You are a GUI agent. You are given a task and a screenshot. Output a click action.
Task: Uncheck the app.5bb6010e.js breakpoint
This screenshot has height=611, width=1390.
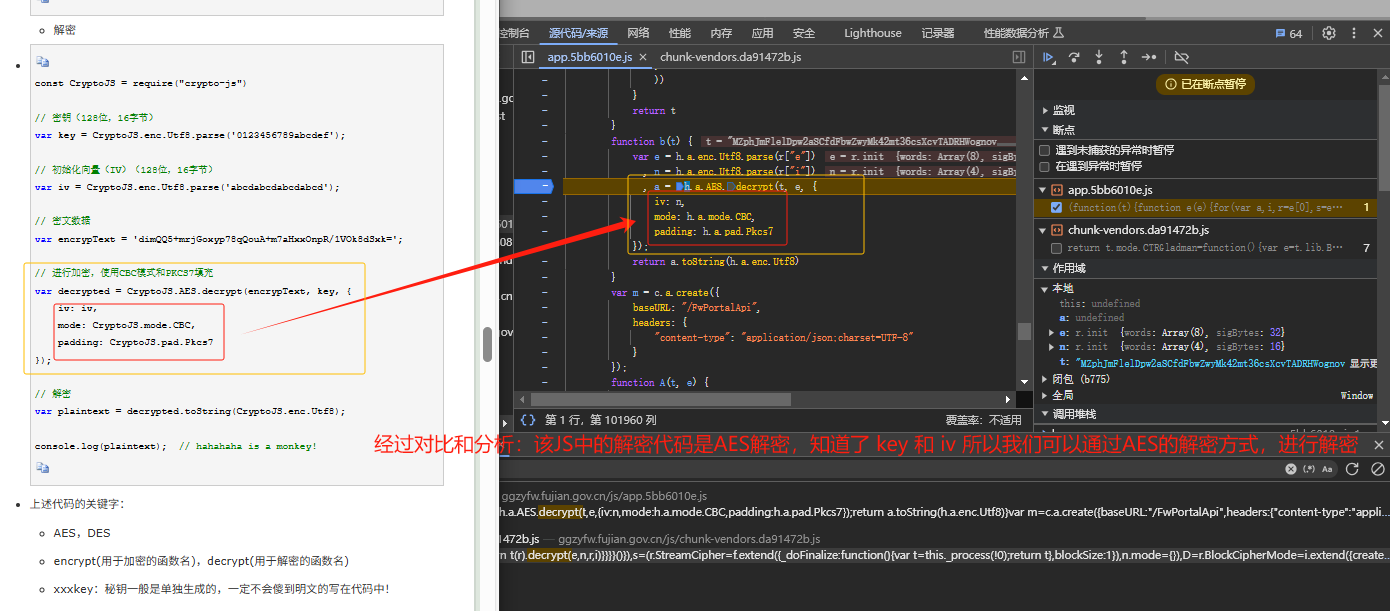[1057, 207]
